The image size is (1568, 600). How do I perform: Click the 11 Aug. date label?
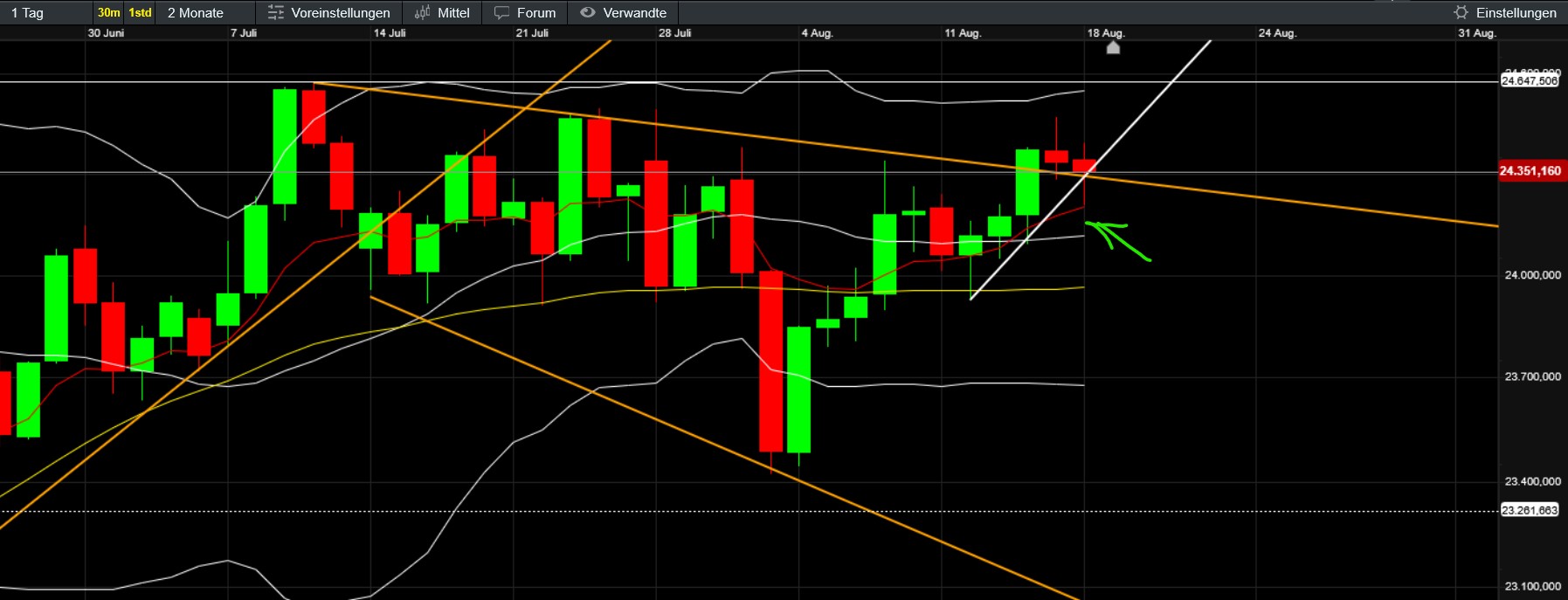click(963, 33)
